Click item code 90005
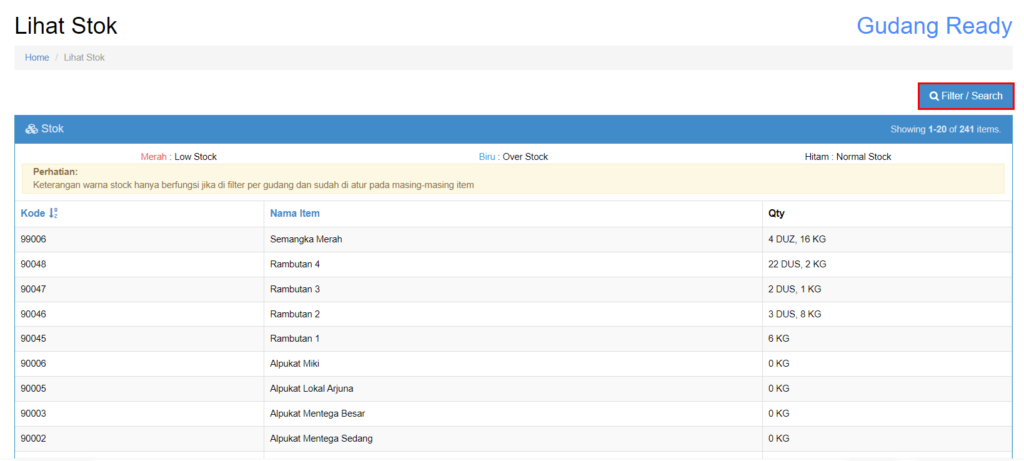This screenshot has height=461, width=1024. pos(34,388)
